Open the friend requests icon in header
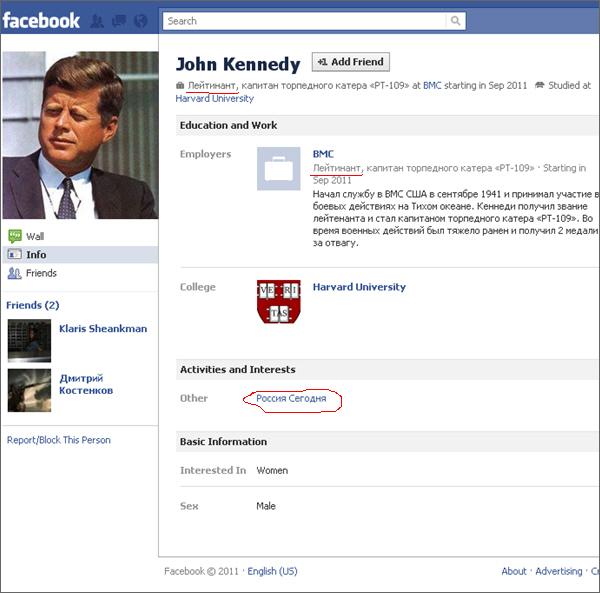Image resolution: width=600 pixels, height=593 pixels. point(97,21)
